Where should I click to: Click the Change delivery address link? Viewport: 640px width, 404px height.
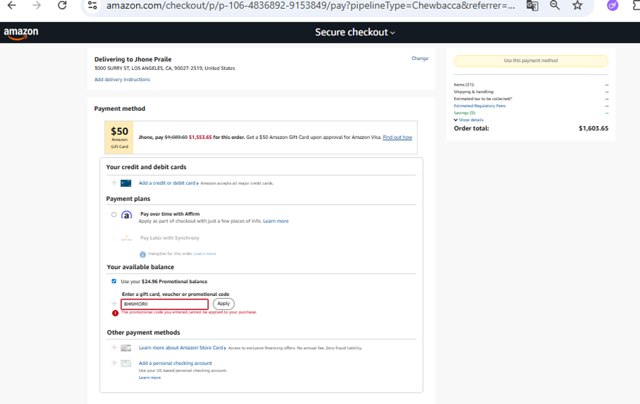tap(420, 58)
